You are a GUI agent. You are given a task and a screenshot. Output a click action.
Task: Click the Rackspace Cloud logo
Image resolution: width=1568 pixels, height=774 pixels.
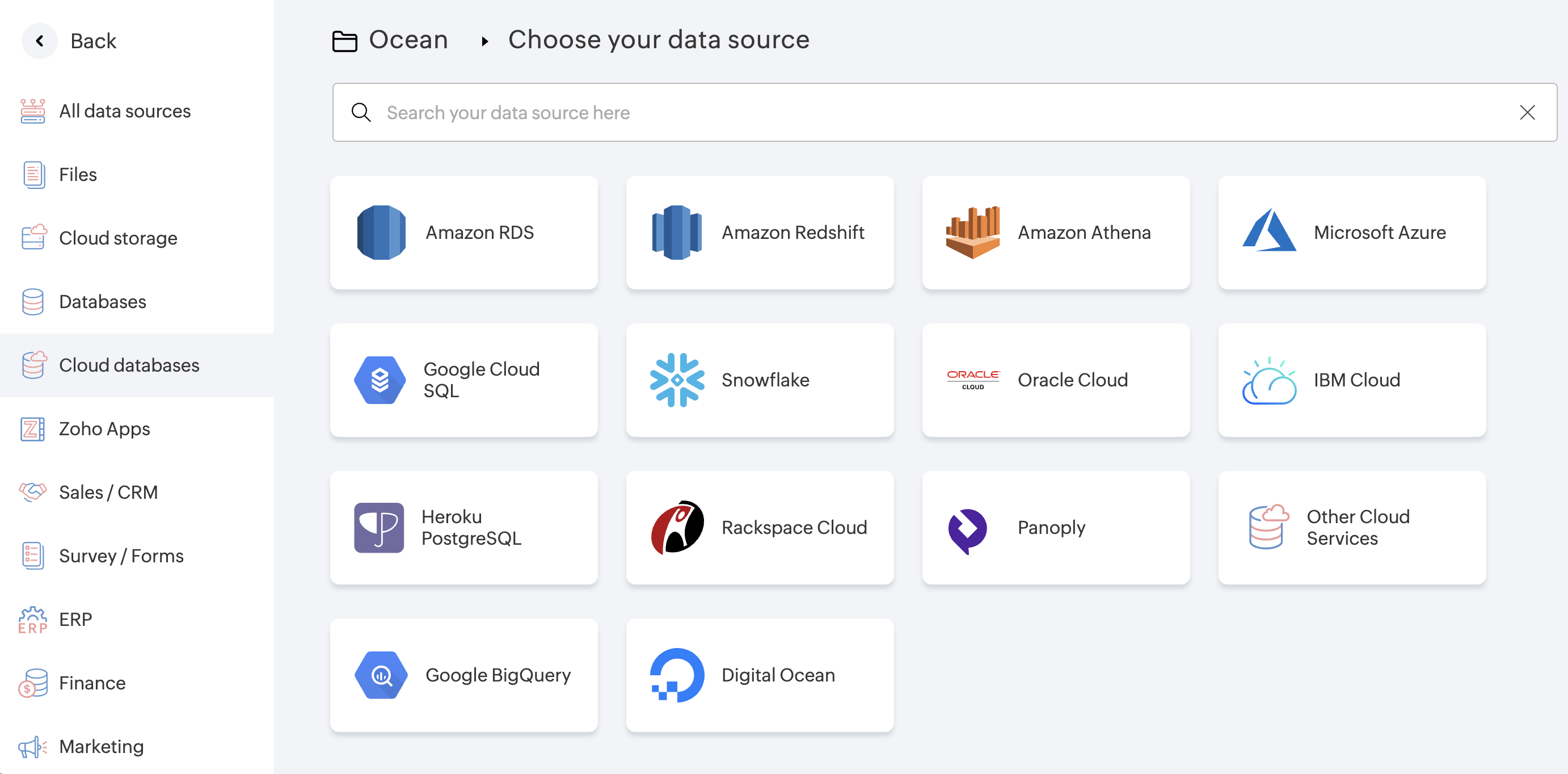point(677,527)
